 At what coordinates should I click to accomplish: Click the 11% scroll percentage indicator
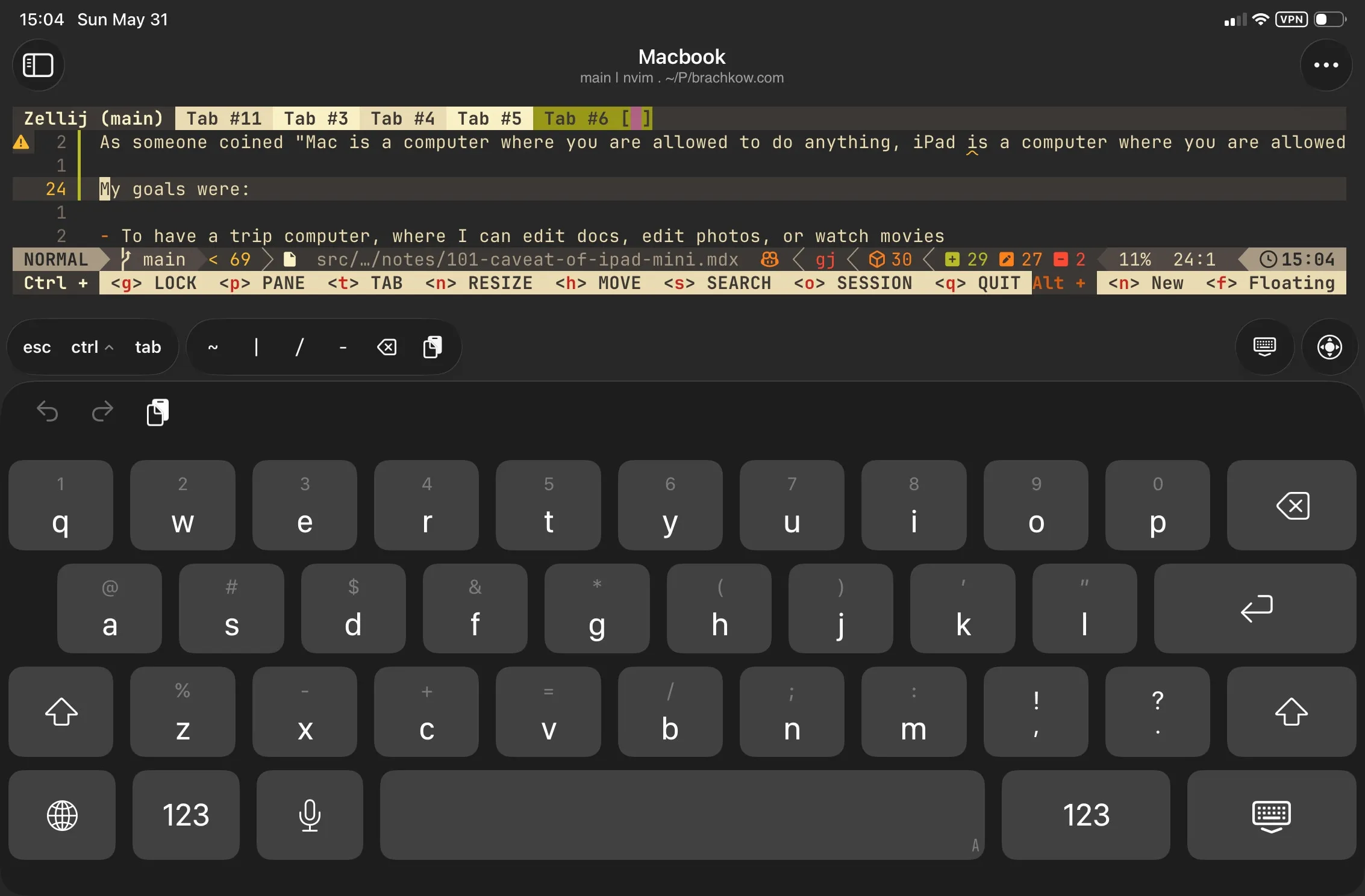pyautogui.click(x=1135, y=260)
